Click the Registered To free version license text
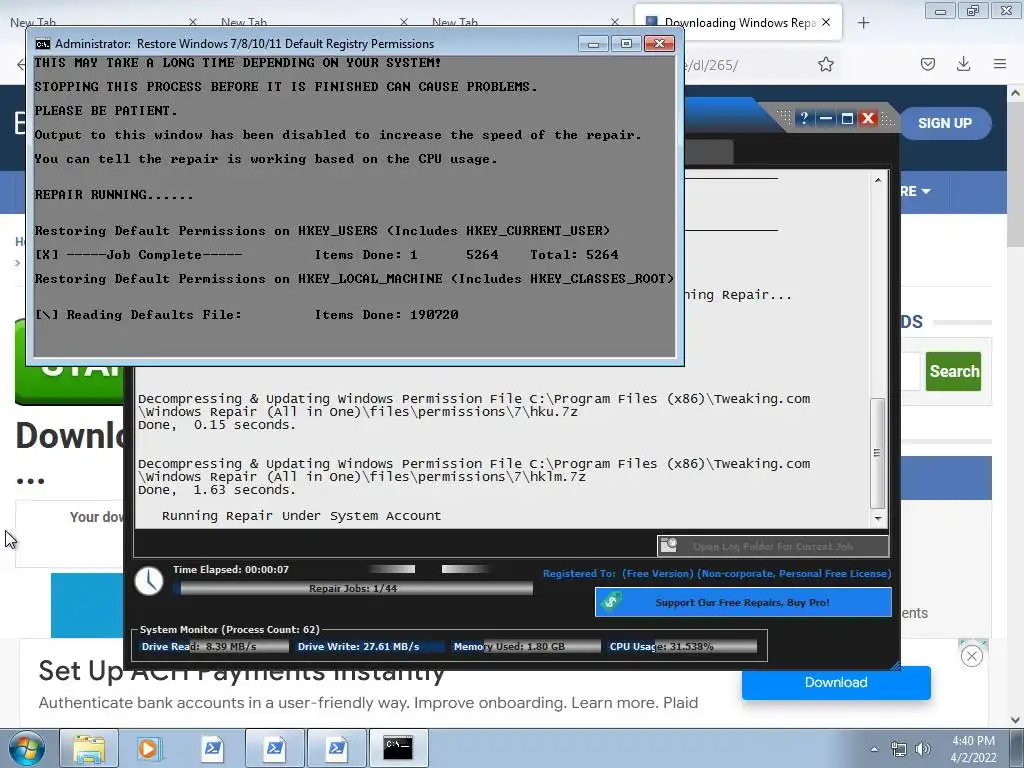The width and height of the screenshot is (1024, 768). click(716, 573)
